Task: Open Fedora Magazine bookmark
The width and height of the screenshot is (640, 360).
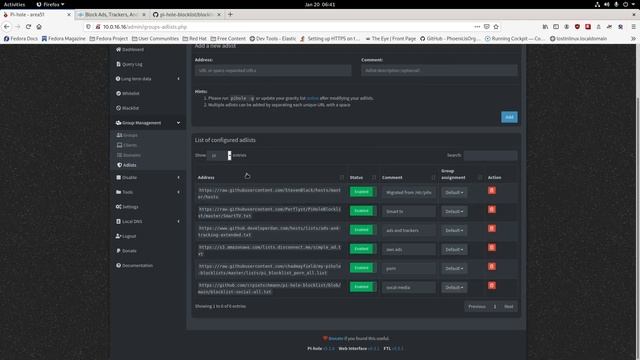Action: coord(63,38)
